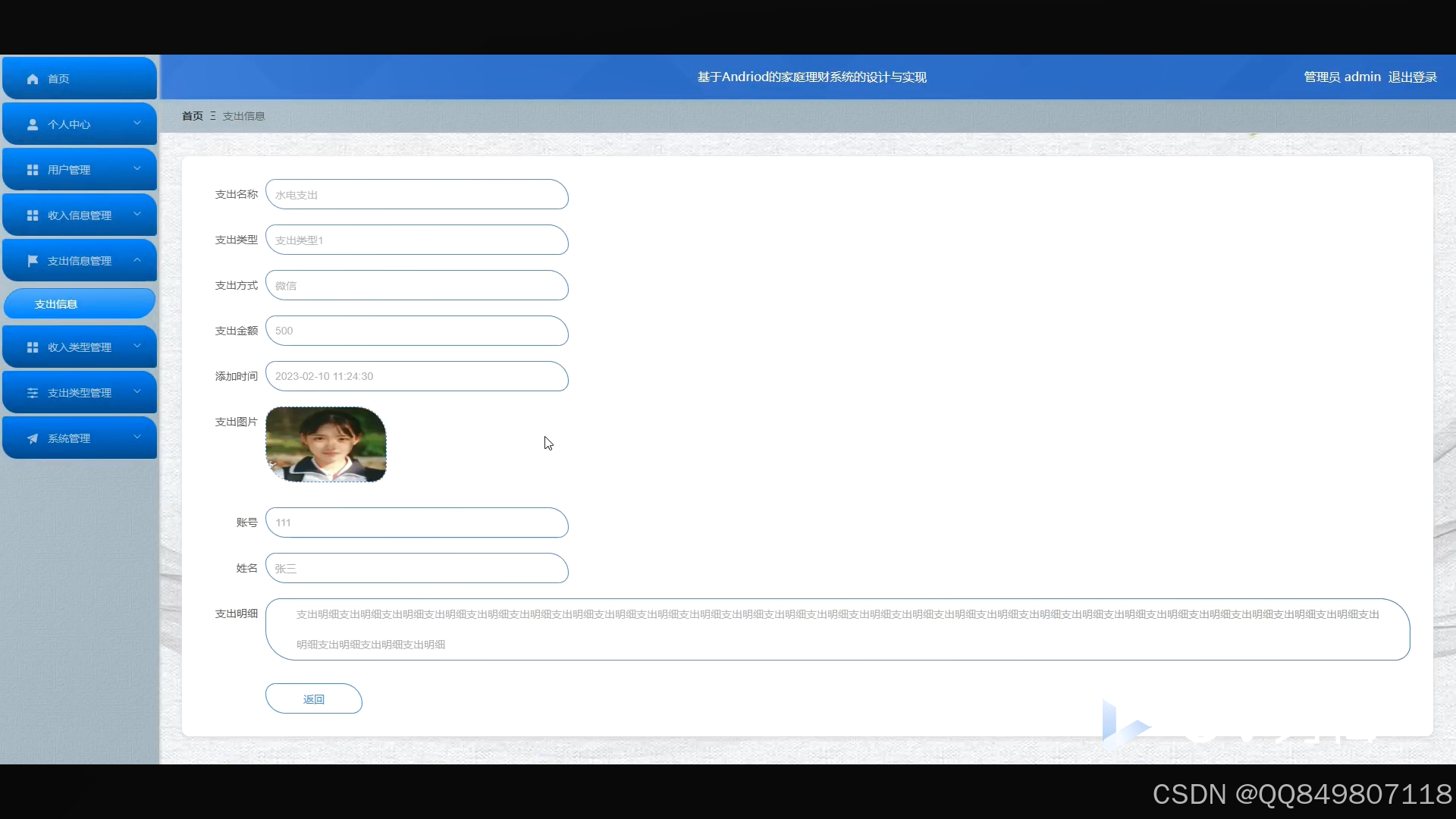
Task: Click the home icon in sidebar
Action: tap(33, 79)
